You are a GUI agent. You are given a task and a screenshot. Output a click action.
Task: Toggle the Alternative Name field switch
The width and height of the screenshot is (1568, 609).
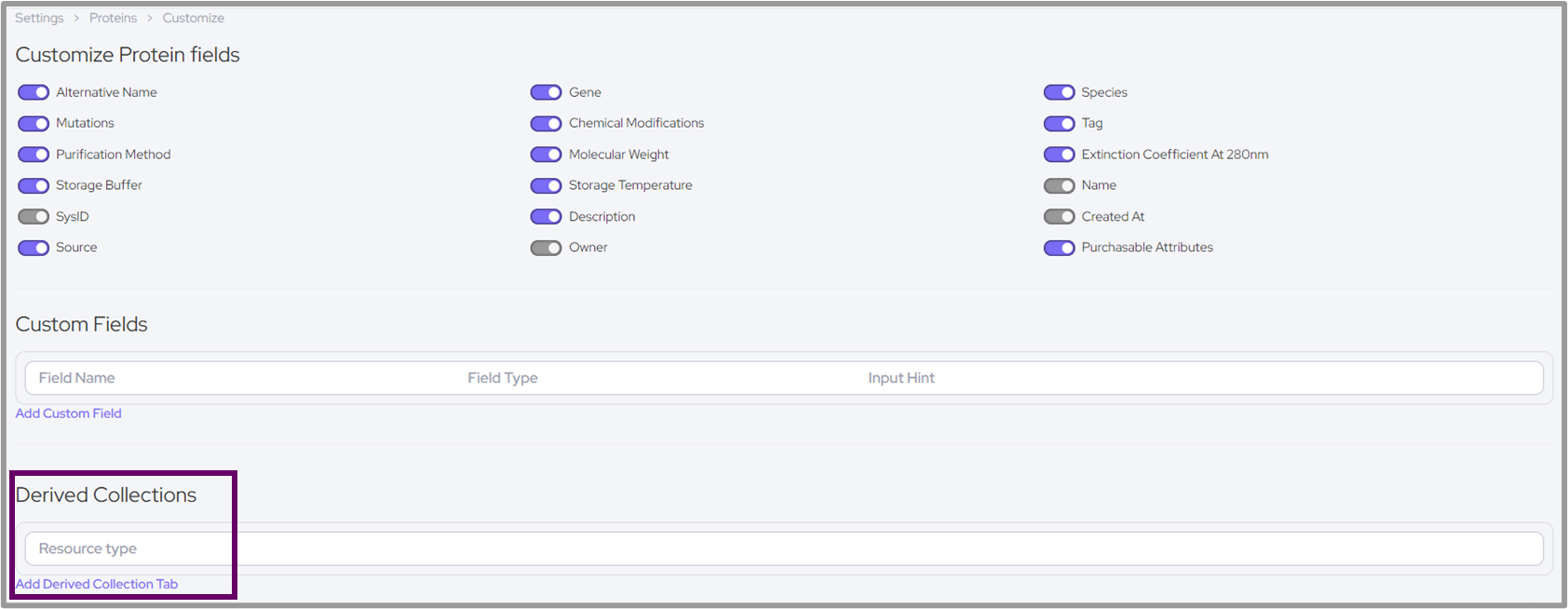coord(34,92)
